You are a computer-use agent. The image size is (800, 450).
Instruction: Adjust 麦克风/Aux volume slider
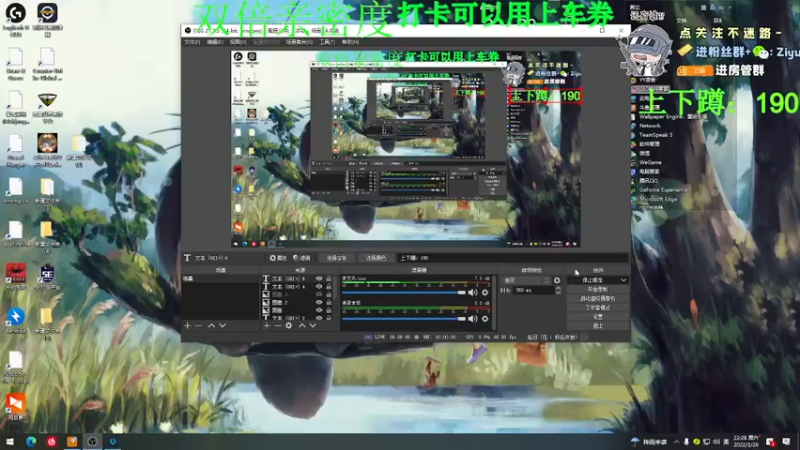[404, 292]
